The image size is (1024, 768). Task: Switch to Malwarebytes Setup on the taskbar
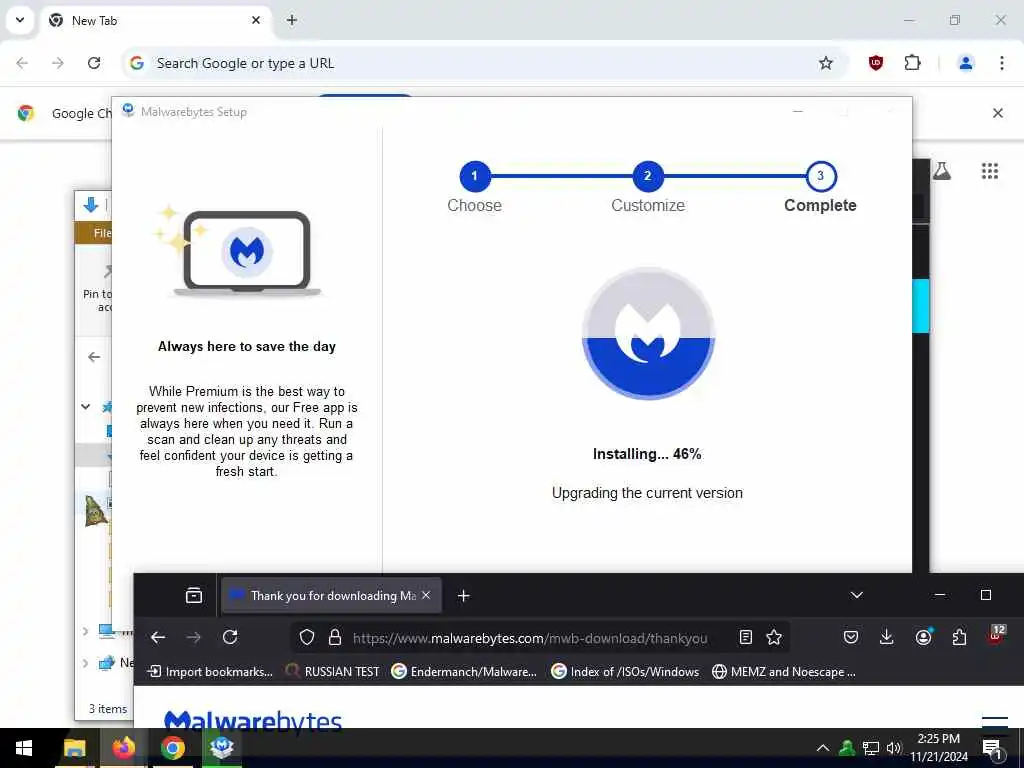point(222,748)
